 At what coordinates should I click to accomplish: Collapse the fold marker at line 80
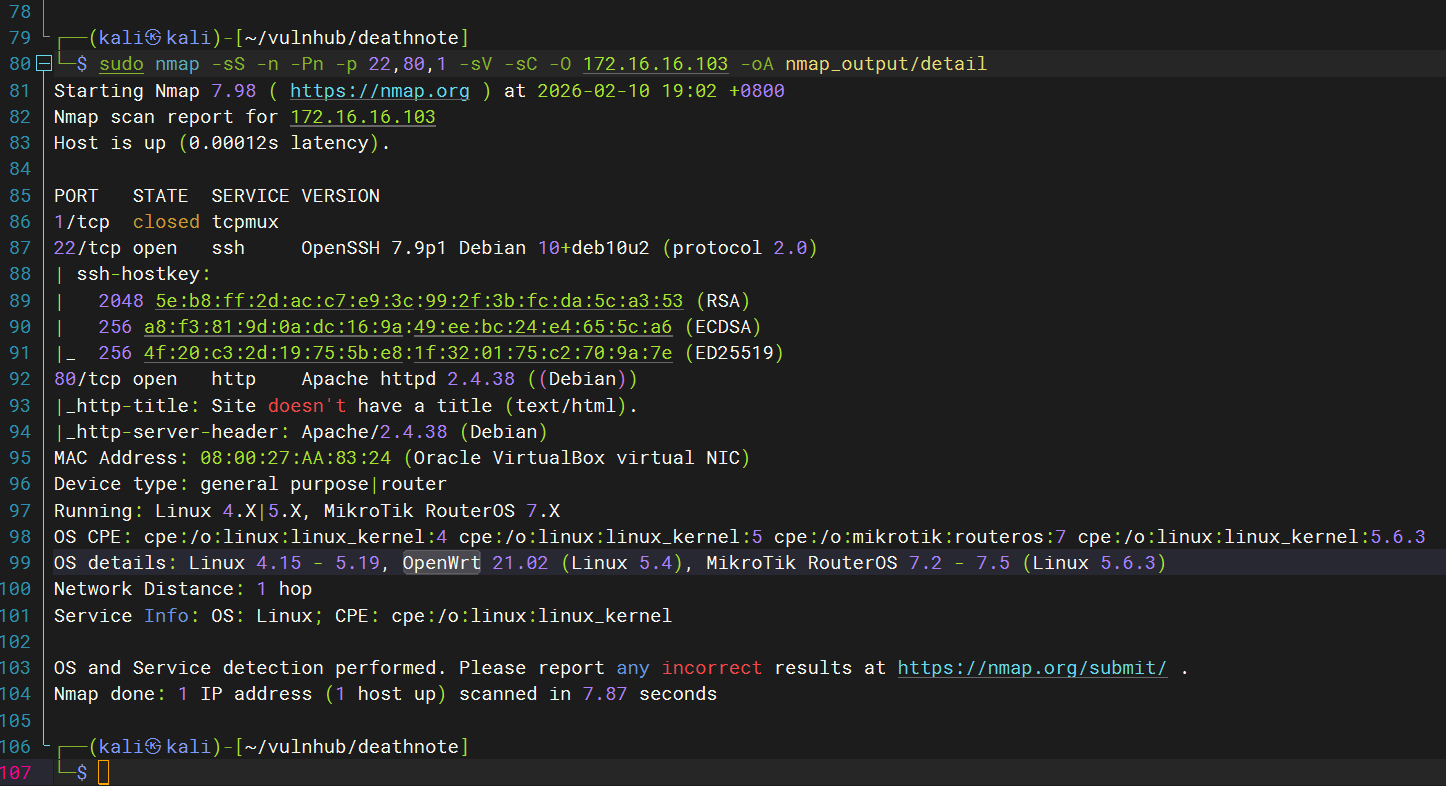click(x=43, y=64)
